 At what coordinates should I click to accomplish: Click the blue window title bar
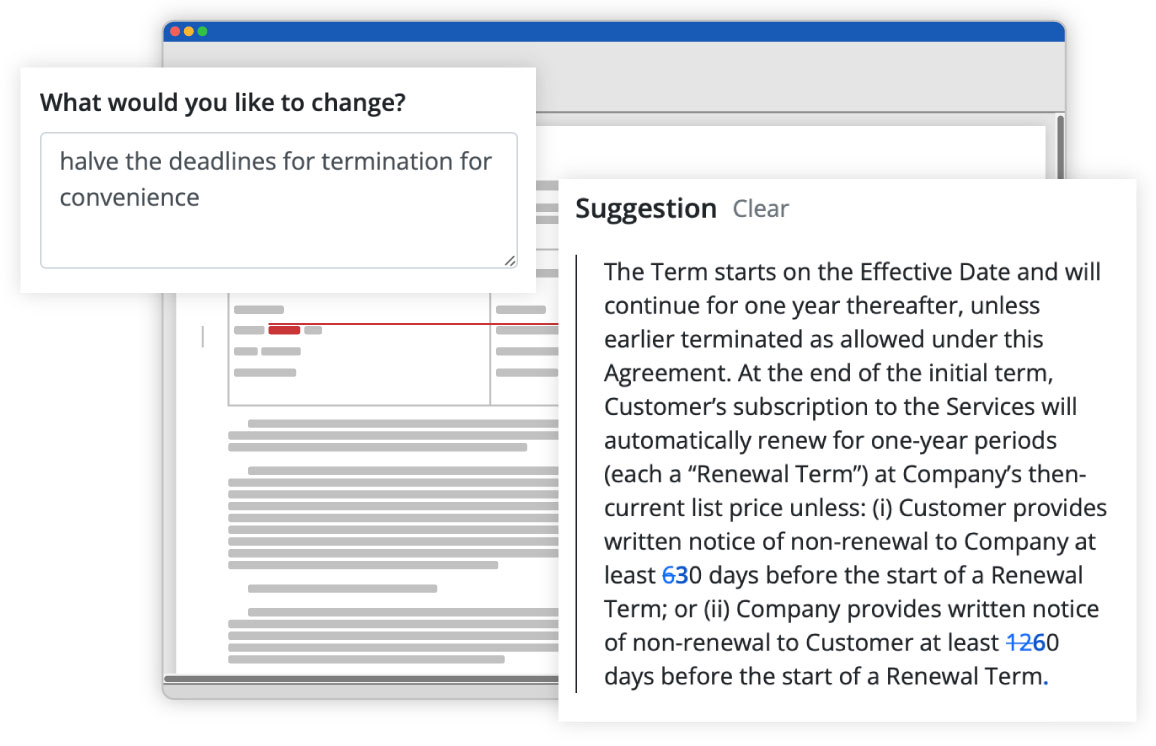coord(612,31)
